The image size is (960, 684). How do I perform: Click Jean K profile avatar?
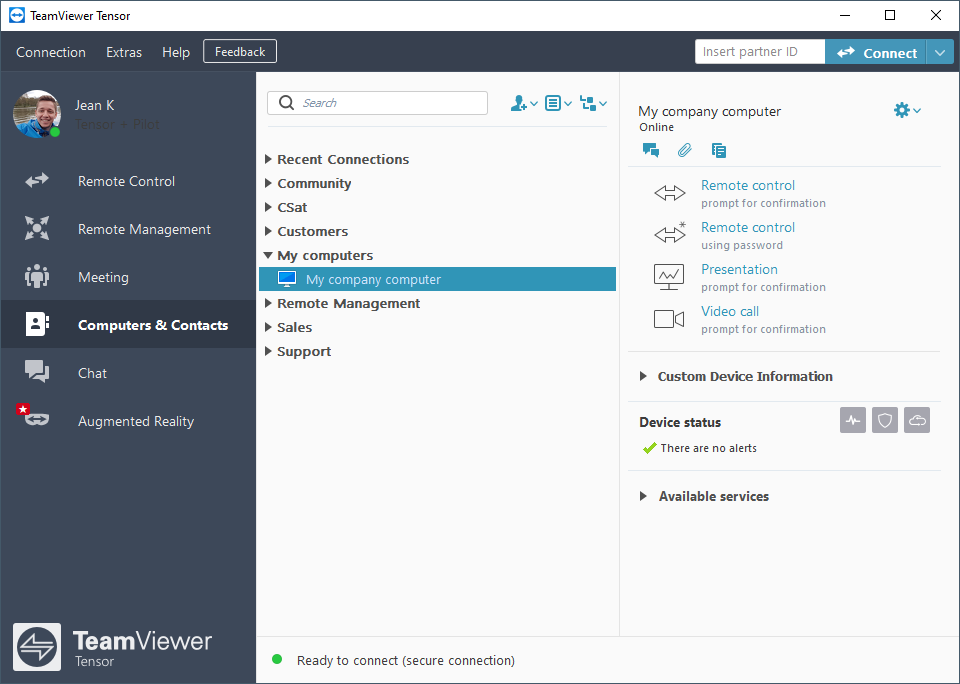pyautogui.click(x=37, y=114)
